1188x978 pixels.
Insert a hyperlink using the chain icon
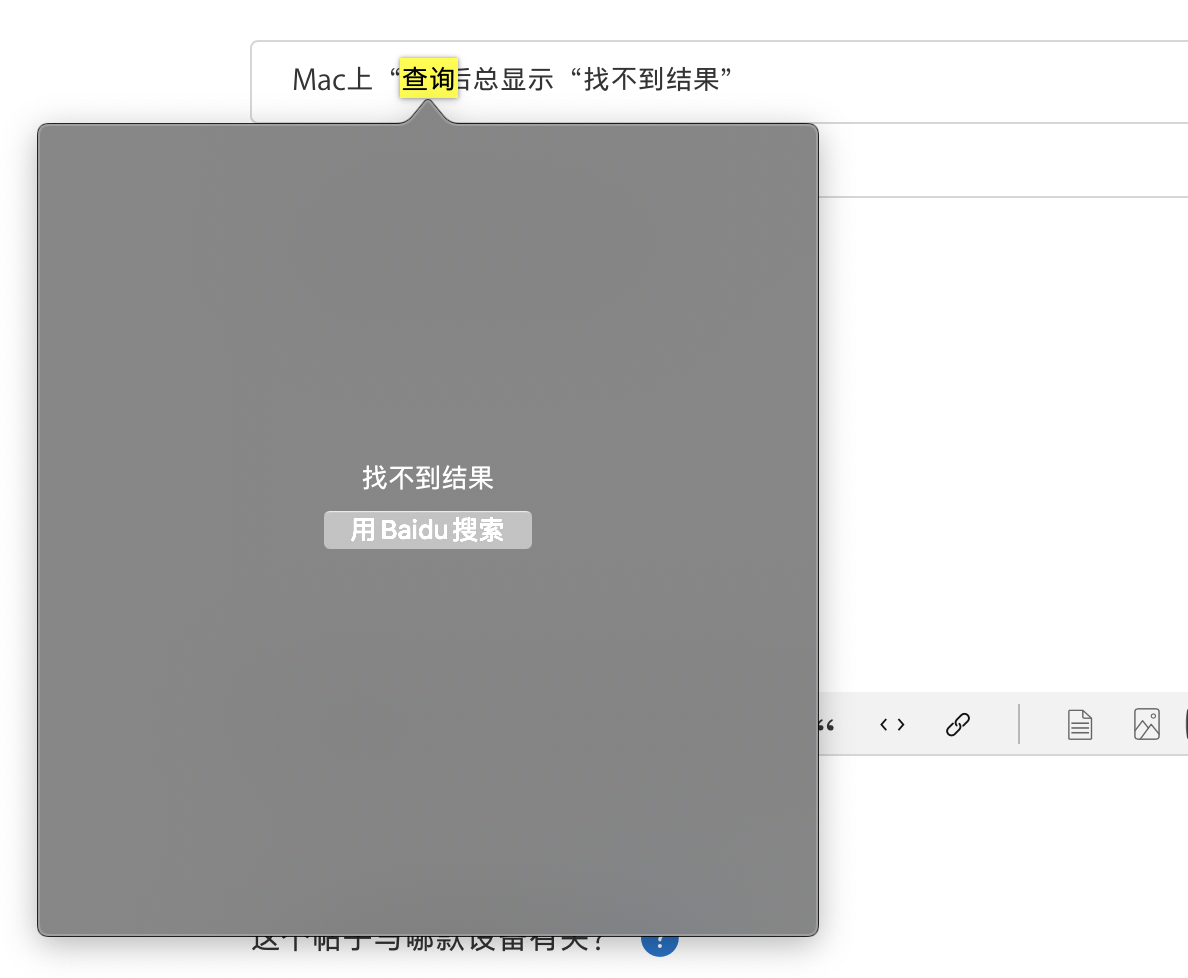[x=958, y=725]
